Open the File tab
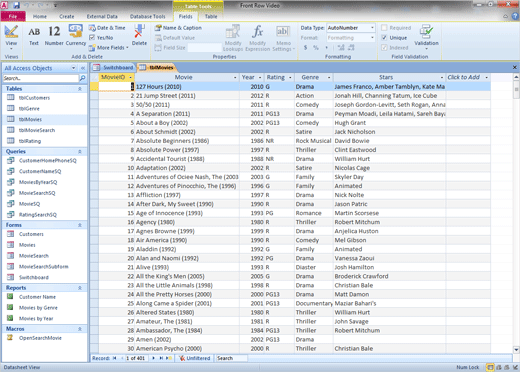The height and width of the screenshot is (372, 520). click(x=13, y=16)
